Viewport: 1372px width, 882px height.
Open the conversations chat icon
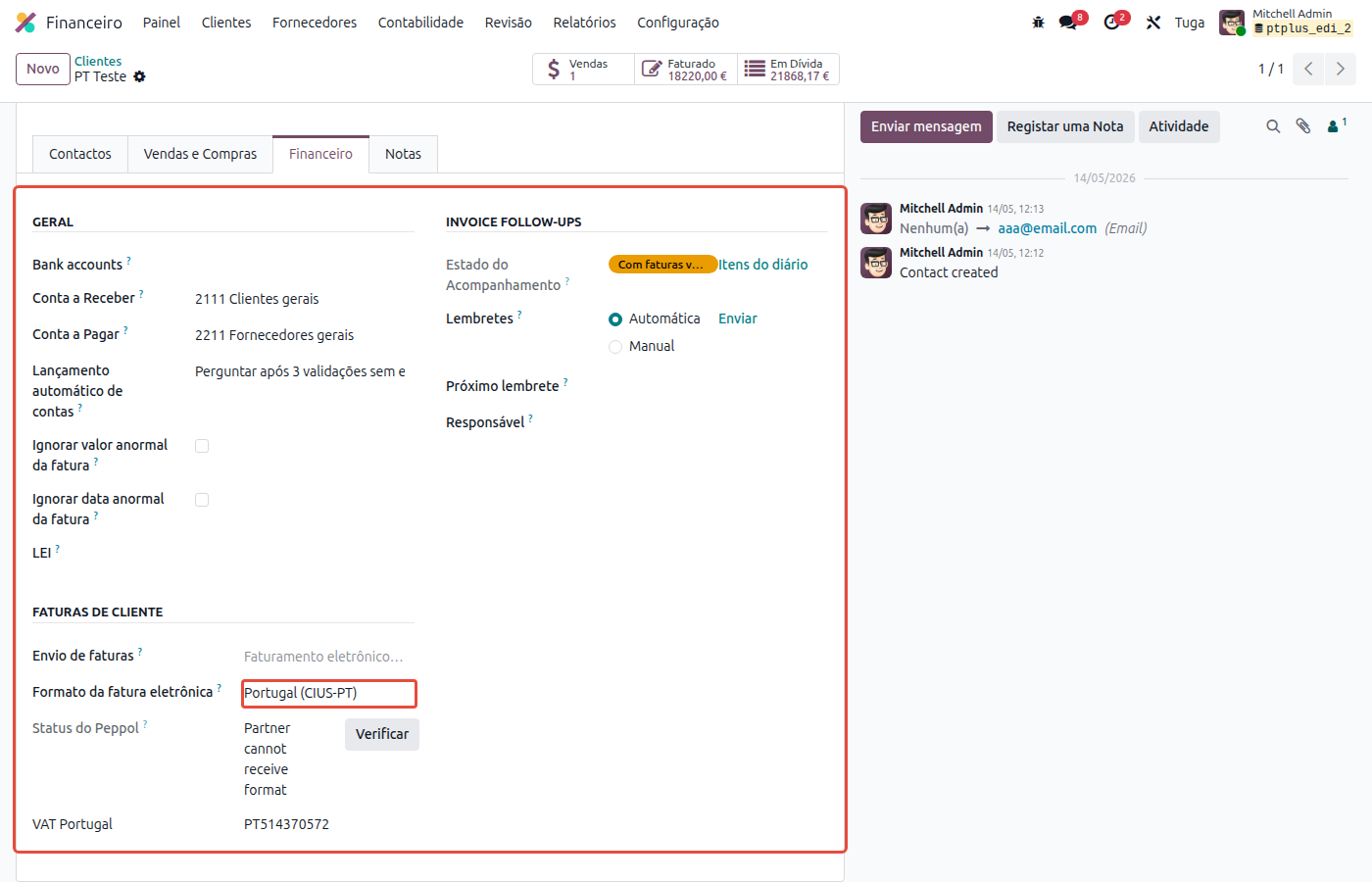click(1068, 23)
